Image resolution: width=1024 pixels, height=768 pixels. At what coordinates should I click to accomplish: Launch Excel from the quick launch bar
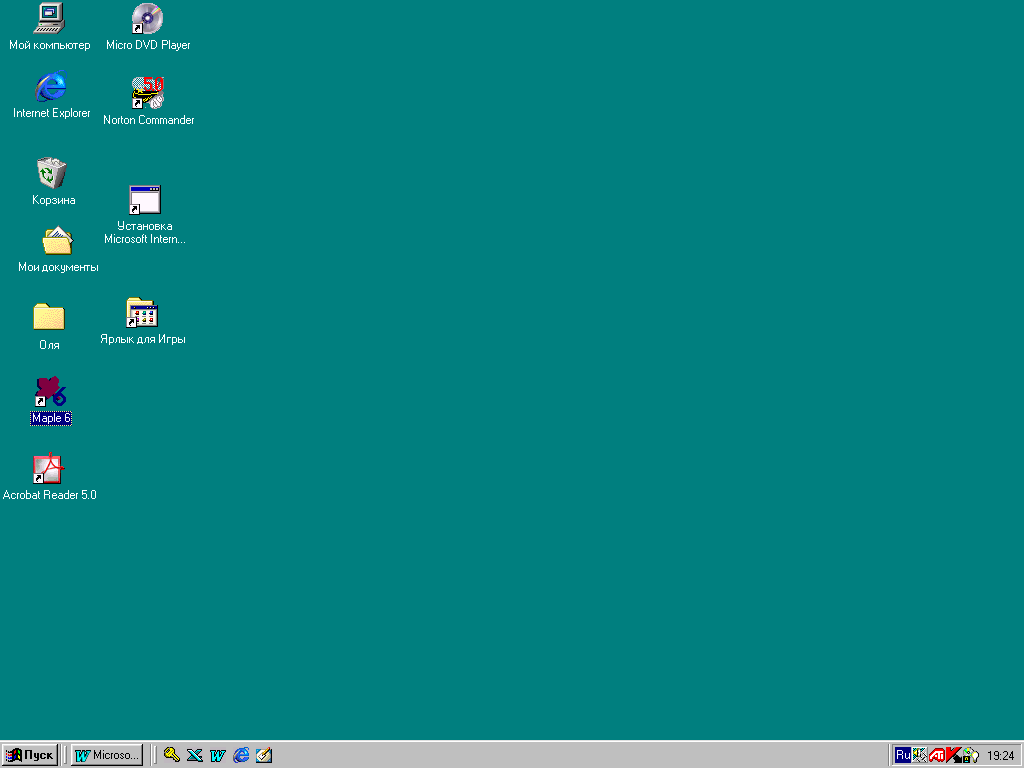195,755
